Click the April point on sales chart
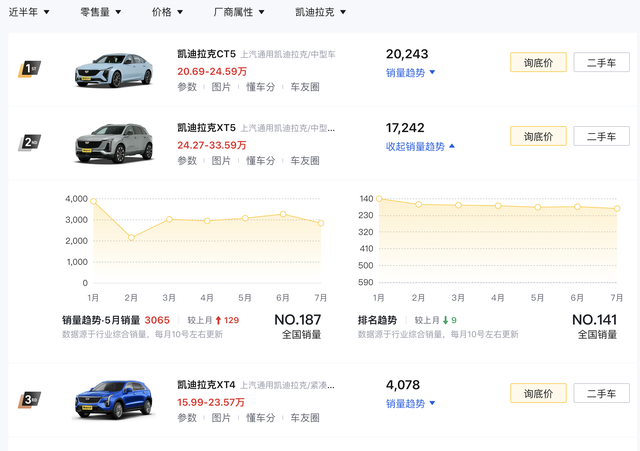Screen dimensions: 640x451 tap(207, 221)
